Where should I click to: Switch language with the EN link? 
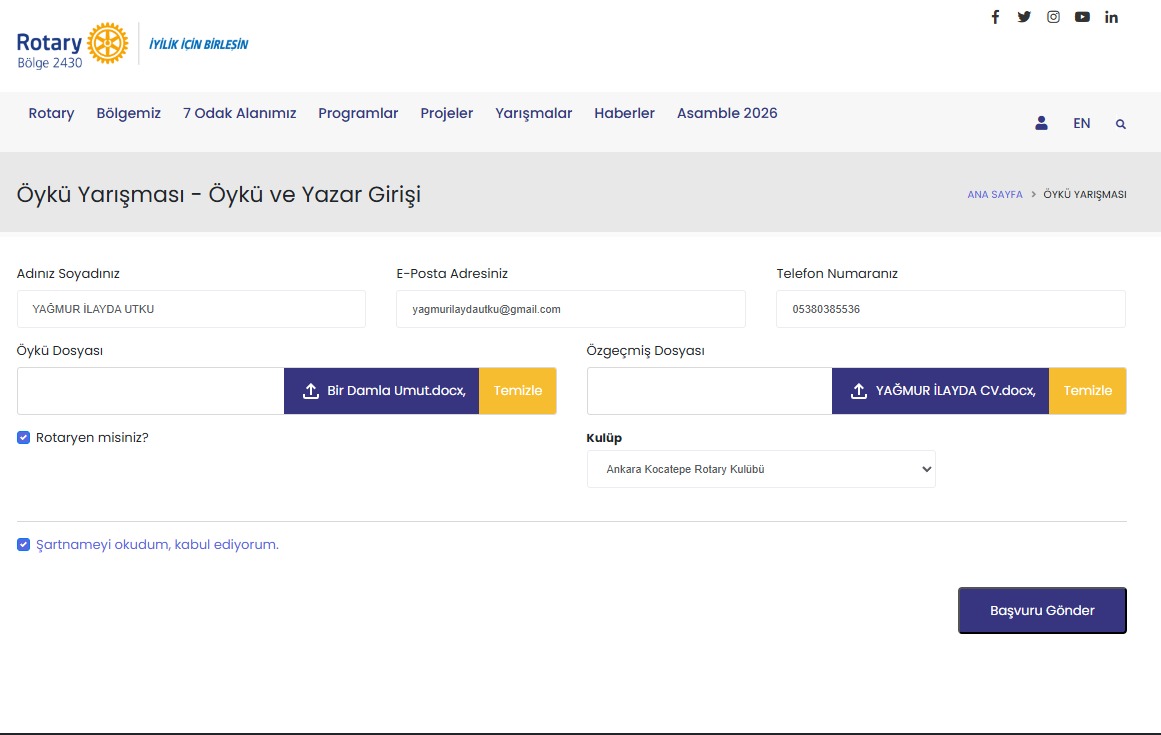(x=1081, y=123)
